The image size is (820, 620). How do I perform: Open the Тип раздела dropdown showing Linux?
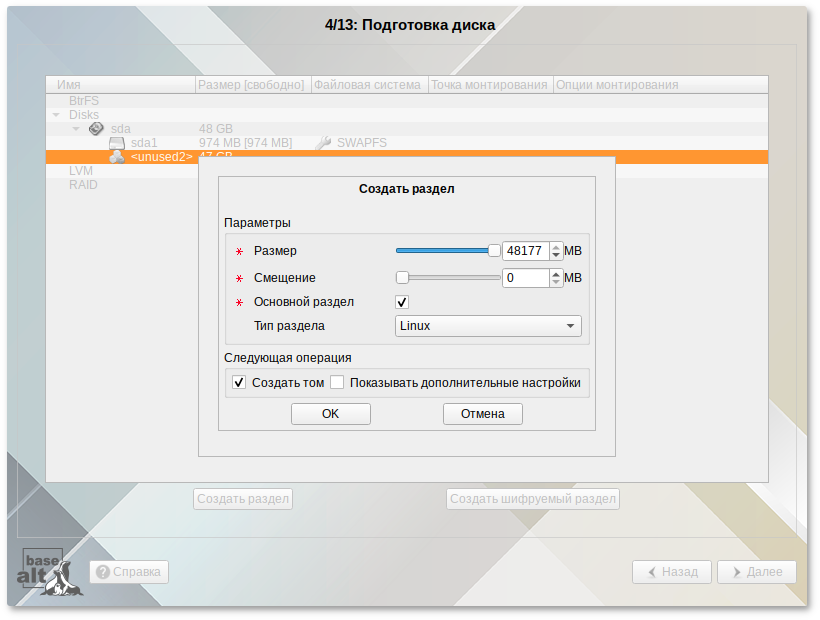pos(488,325)
